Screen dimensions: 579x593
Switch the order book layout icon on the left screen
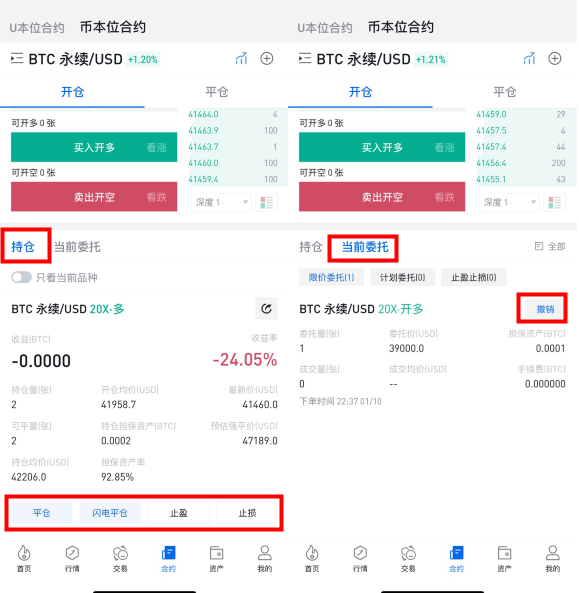(x=267, y=202)
